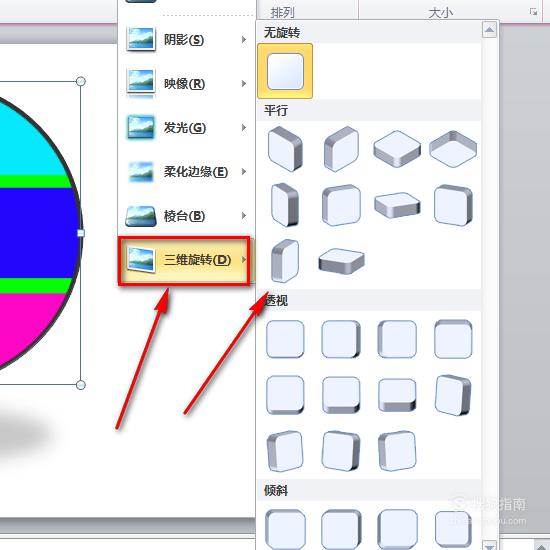
Task: Apply Perspective Above preset starting 透视 second row
Action: point(285,395)
